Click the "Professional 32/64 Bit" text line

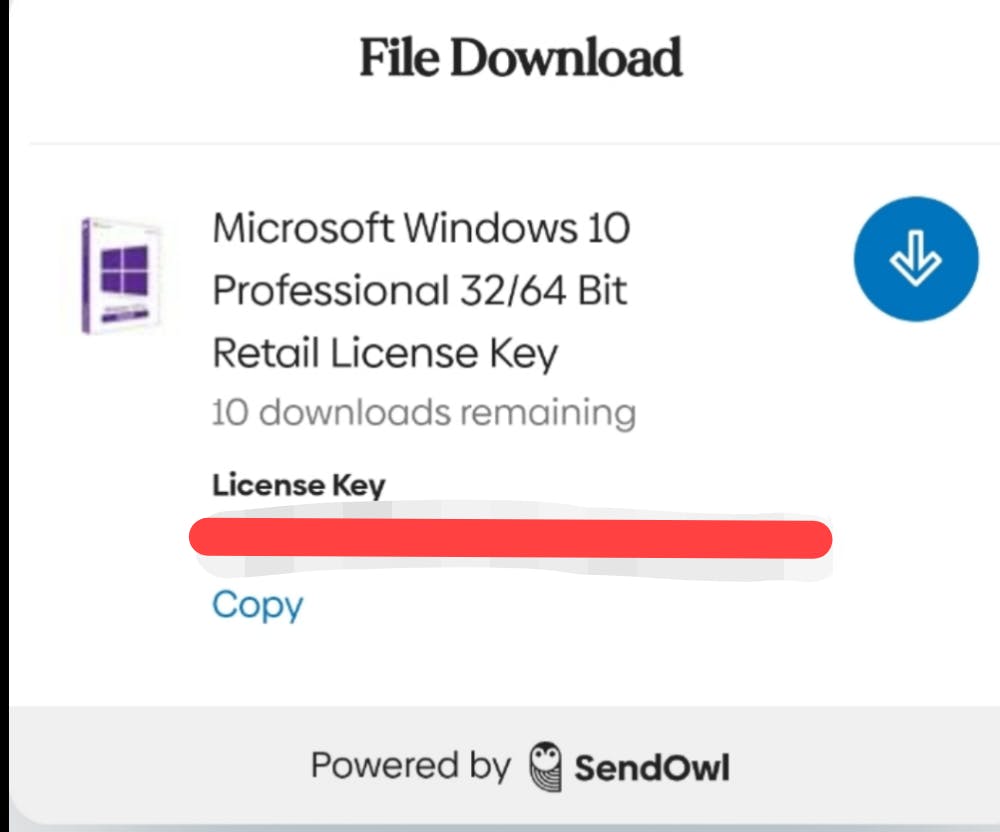pos(420,291)
